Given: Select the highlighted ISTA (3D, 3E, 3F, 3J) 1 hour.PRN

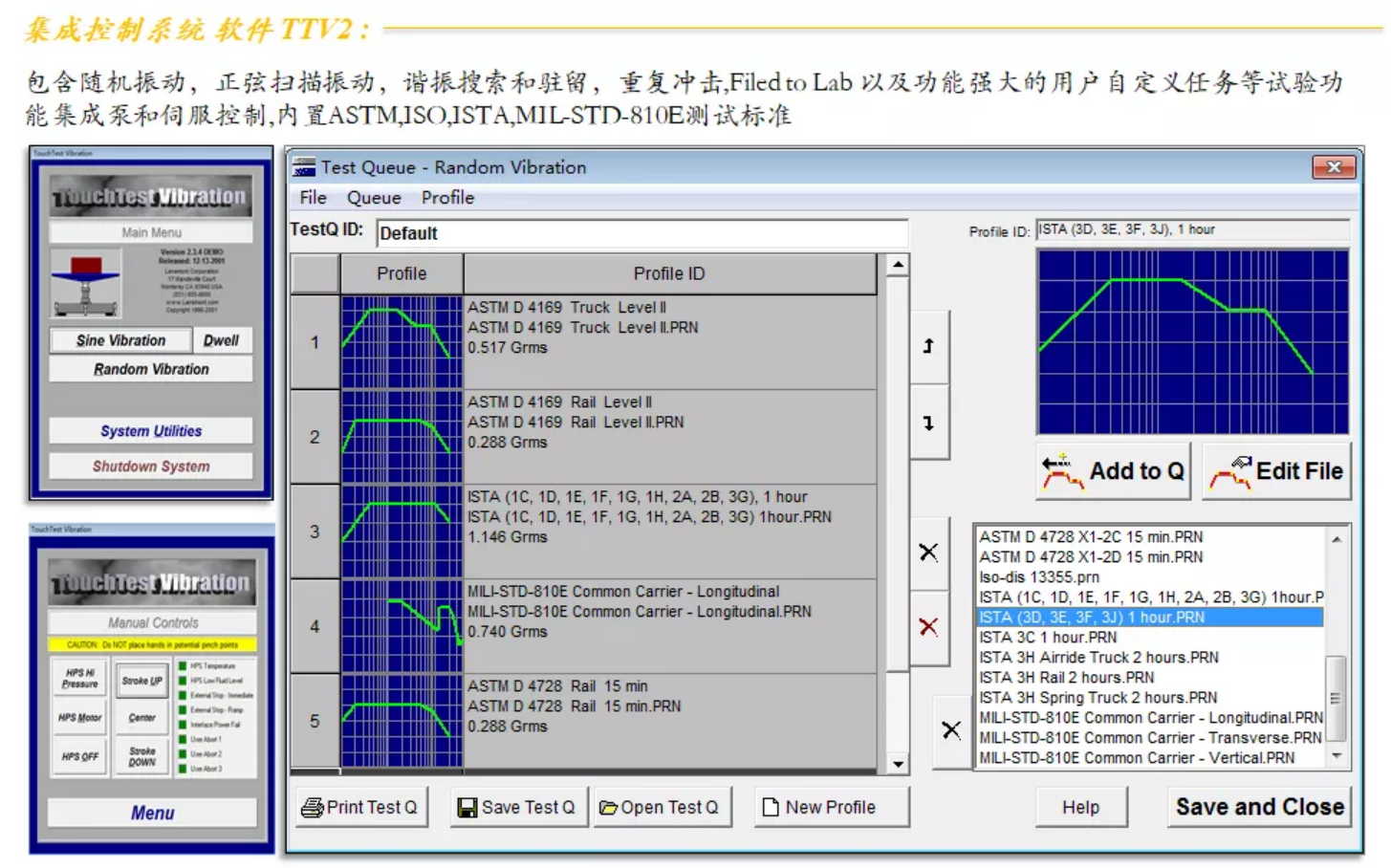Looking at the screenshot, I should (x=1150, y=618).
